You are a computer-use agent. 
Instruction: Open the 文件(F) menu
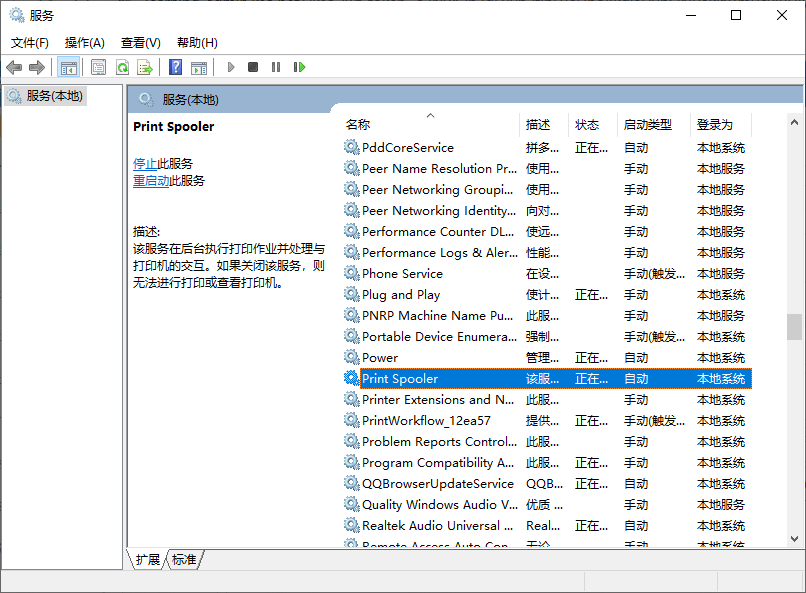point(30,43)
